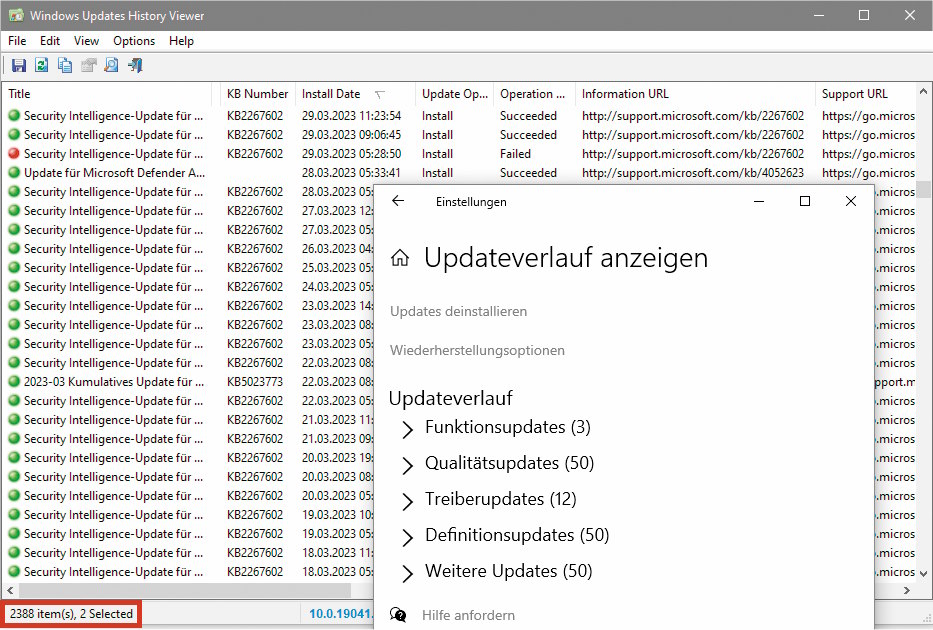Click the home icon beside Updateverlauf anzeigen

pos(400,258)
